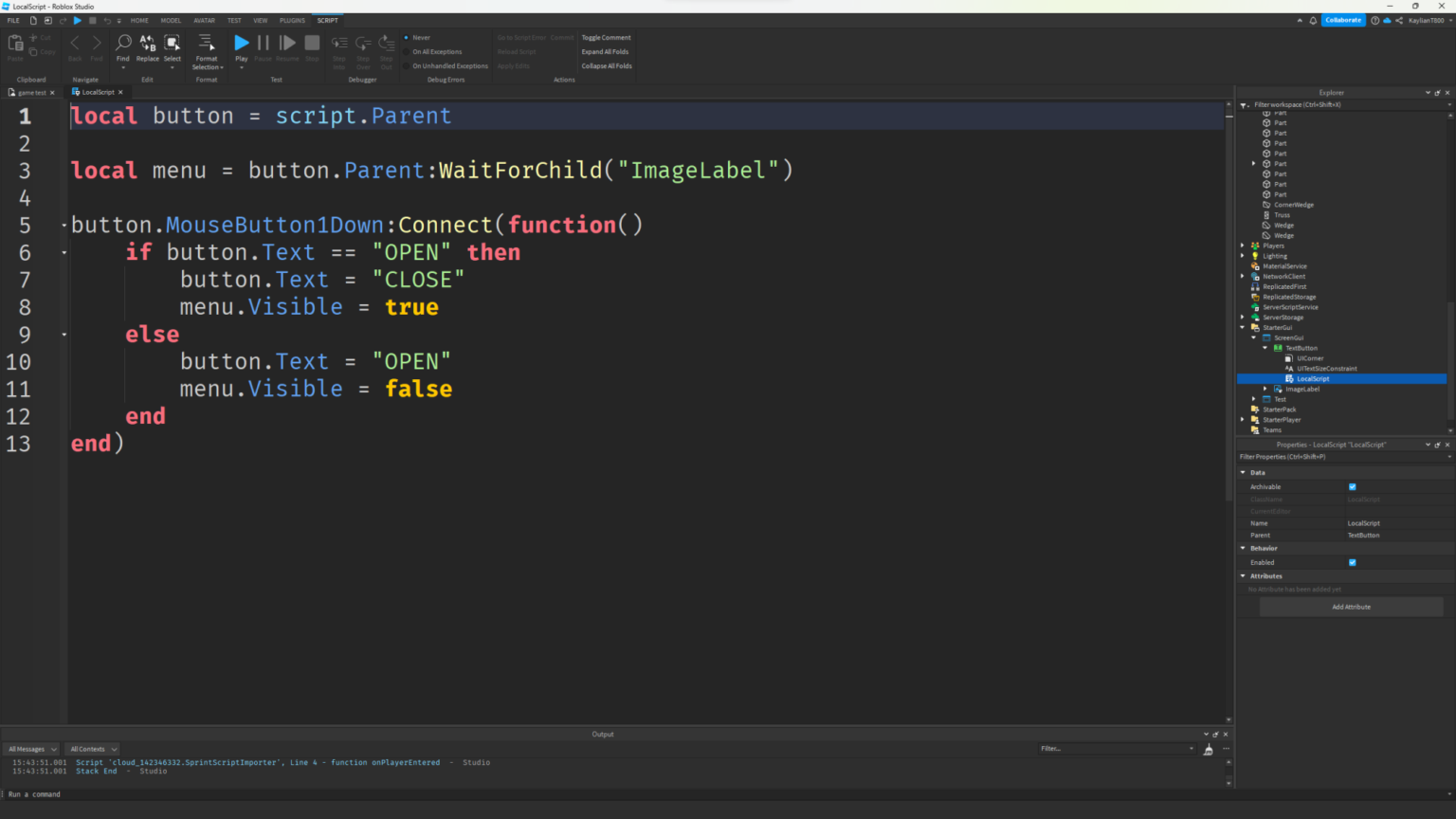
Task: Click Expand All Folds in Actions section
Action: pos(605,51)
